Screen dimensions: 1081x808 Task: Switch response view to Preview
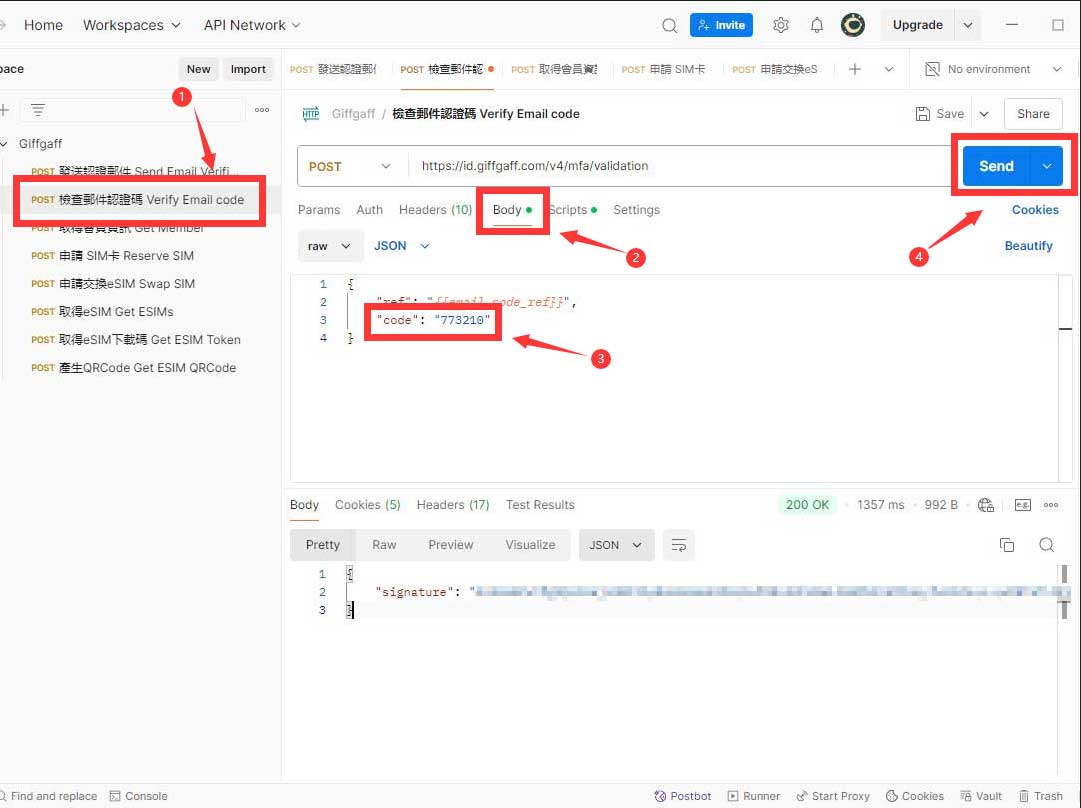[450, 545]
